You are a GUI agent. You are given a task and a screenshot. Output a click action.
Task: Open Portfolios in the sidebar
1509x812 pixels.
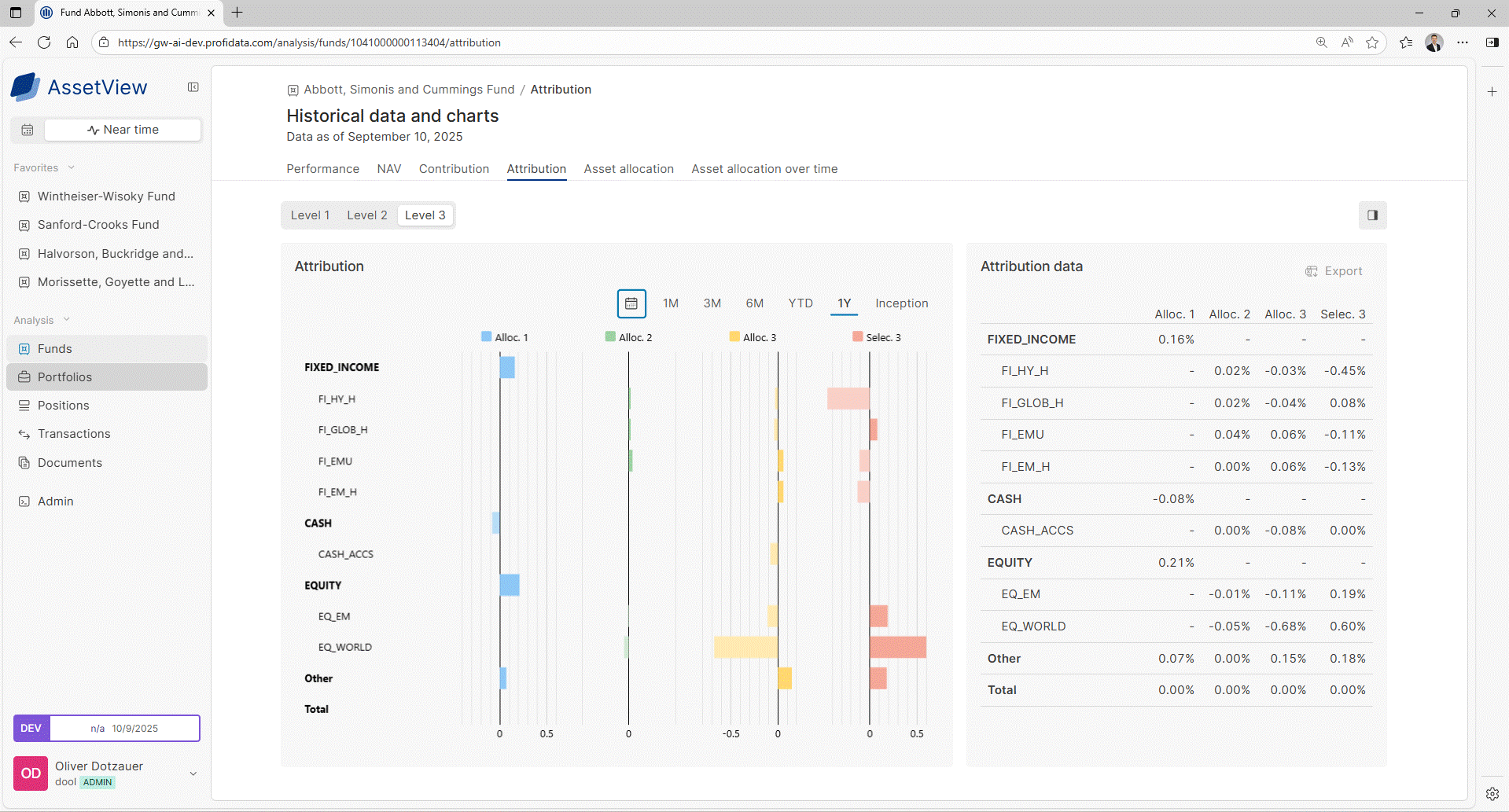tap(64, 377)
